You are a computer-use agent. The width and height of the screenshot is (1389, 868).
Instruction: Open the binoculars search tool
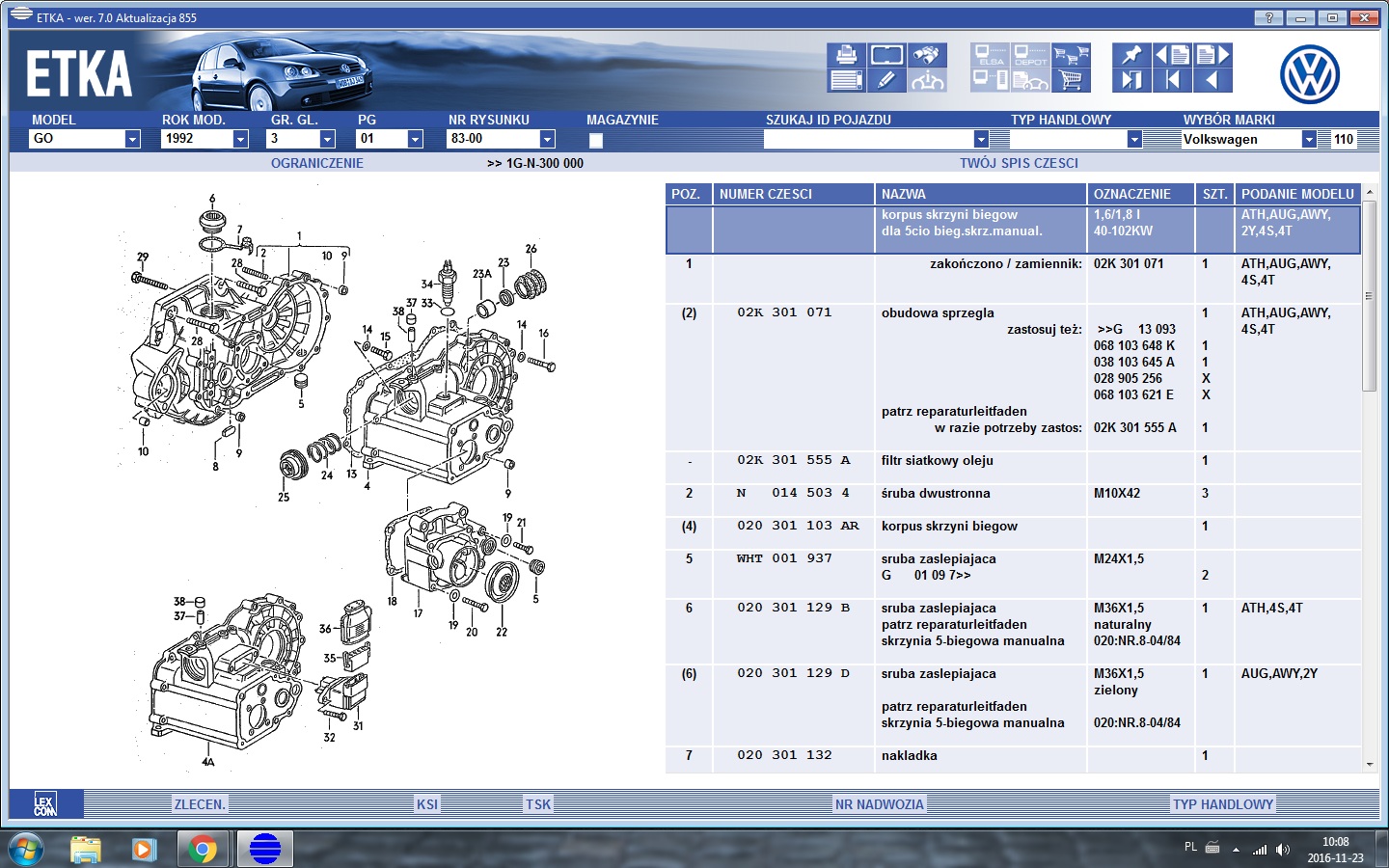coord(927,55)
